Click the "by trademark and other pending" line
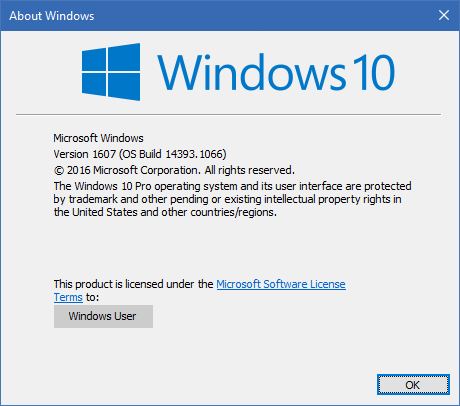The height and width of the screenshot is (406, 460). (227, 199)
